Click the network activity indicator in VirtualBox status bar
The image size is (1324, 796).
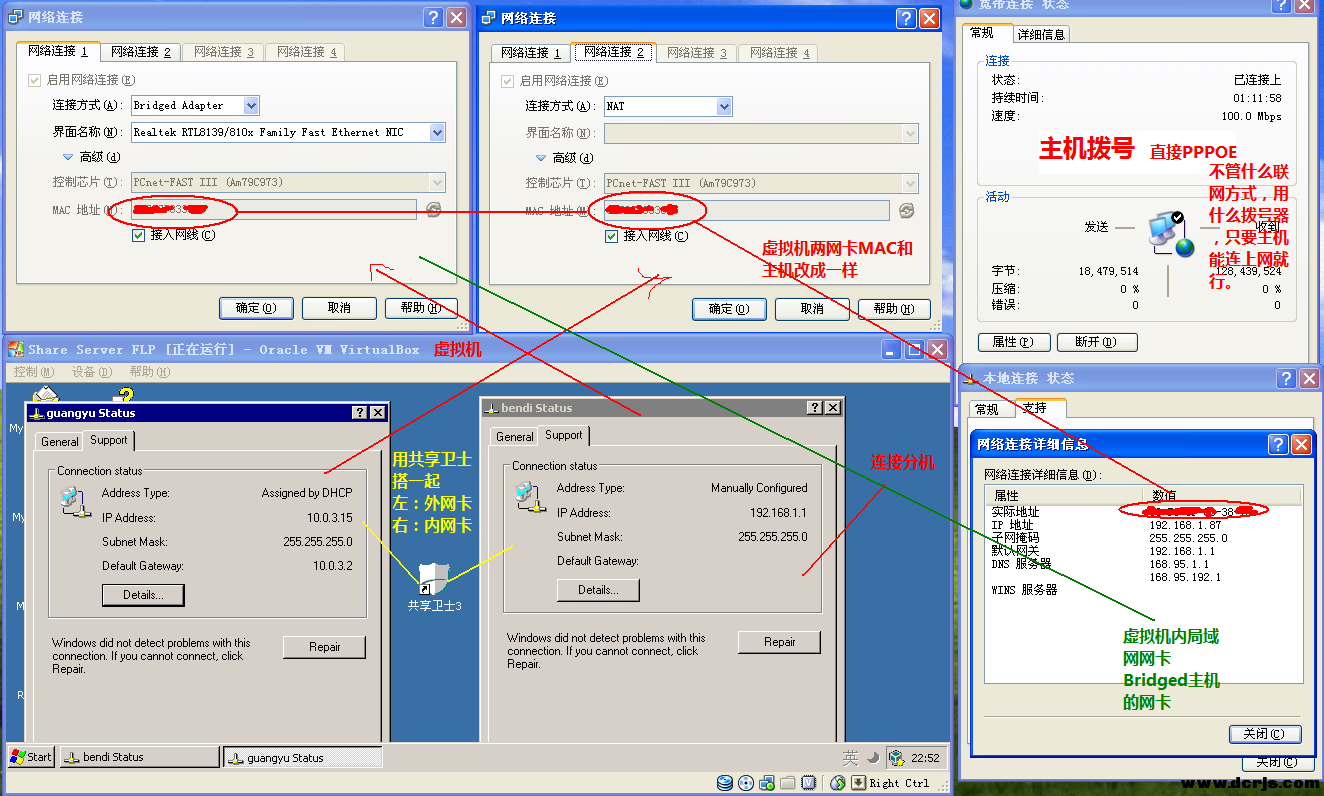click(x=767, y=783)
